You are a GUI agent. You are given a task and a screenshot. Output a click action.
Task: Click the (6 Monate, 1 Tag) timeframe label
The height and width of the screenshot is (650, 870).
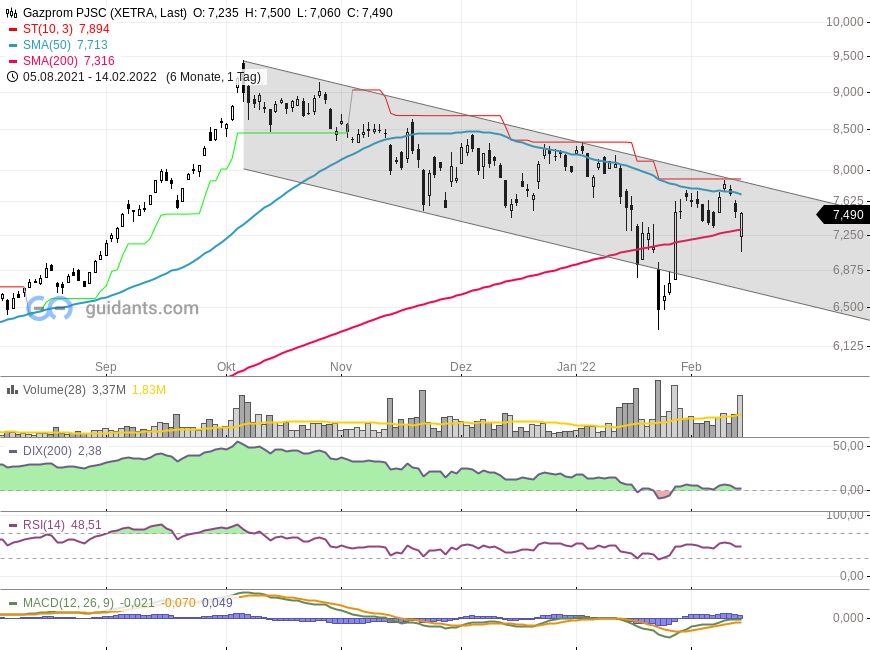pos(213,77)
